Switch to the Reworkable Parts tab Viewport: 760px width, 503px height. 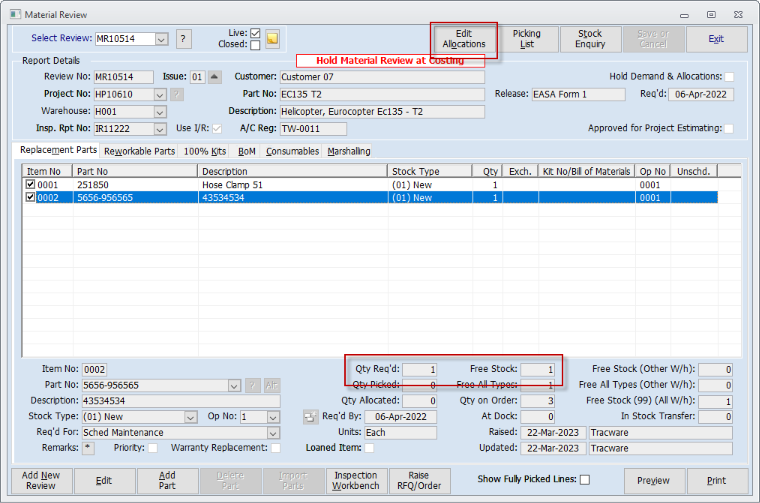(x=139, y=151)
